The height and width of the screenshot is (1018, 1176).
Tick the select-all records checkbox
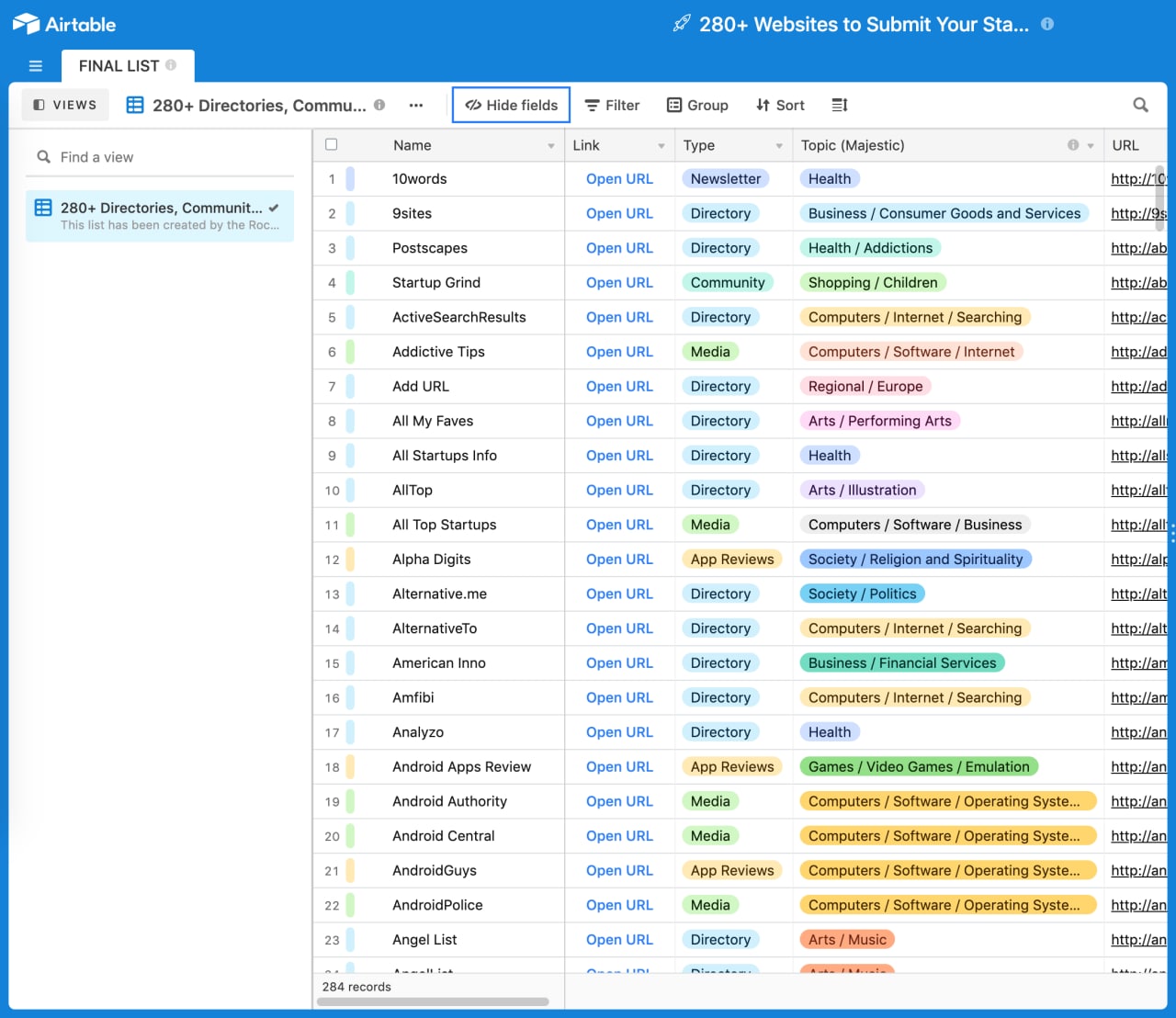tap(332, 144)
